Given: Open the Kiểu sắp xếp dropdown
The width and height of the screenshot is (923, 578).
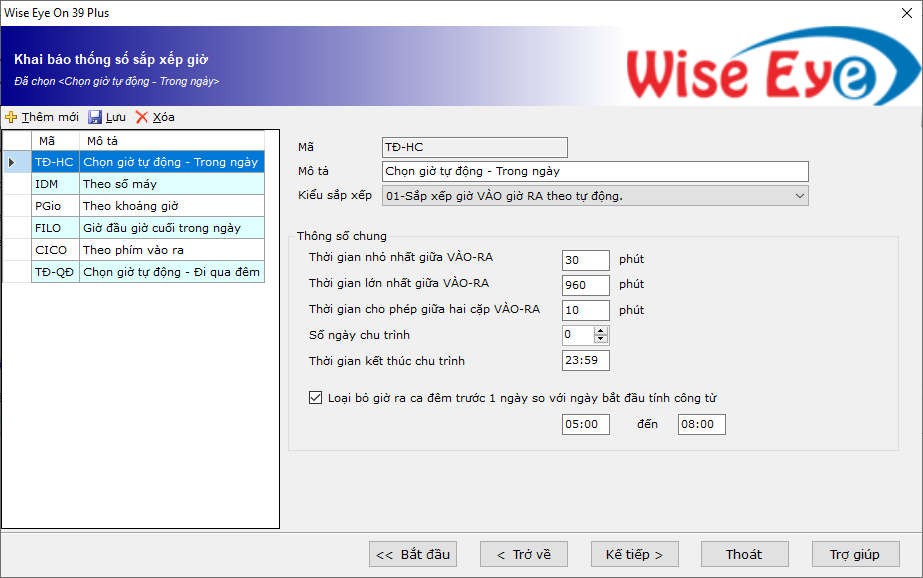Looking at the screenshot, I should (799, 196).
